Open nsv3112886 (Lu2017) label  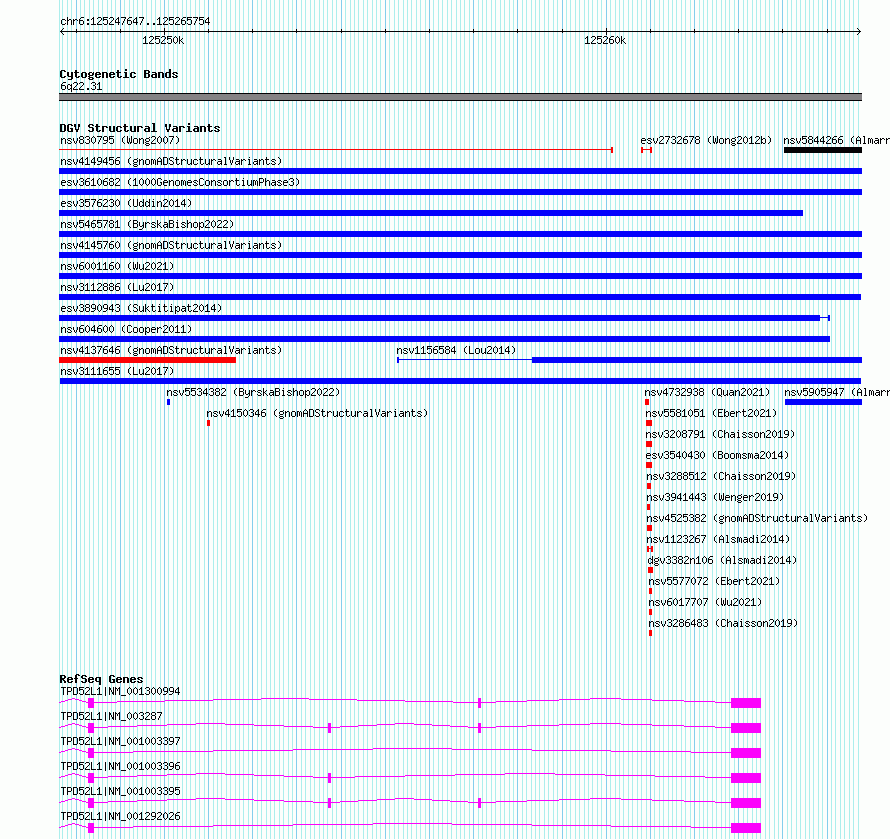117,287
